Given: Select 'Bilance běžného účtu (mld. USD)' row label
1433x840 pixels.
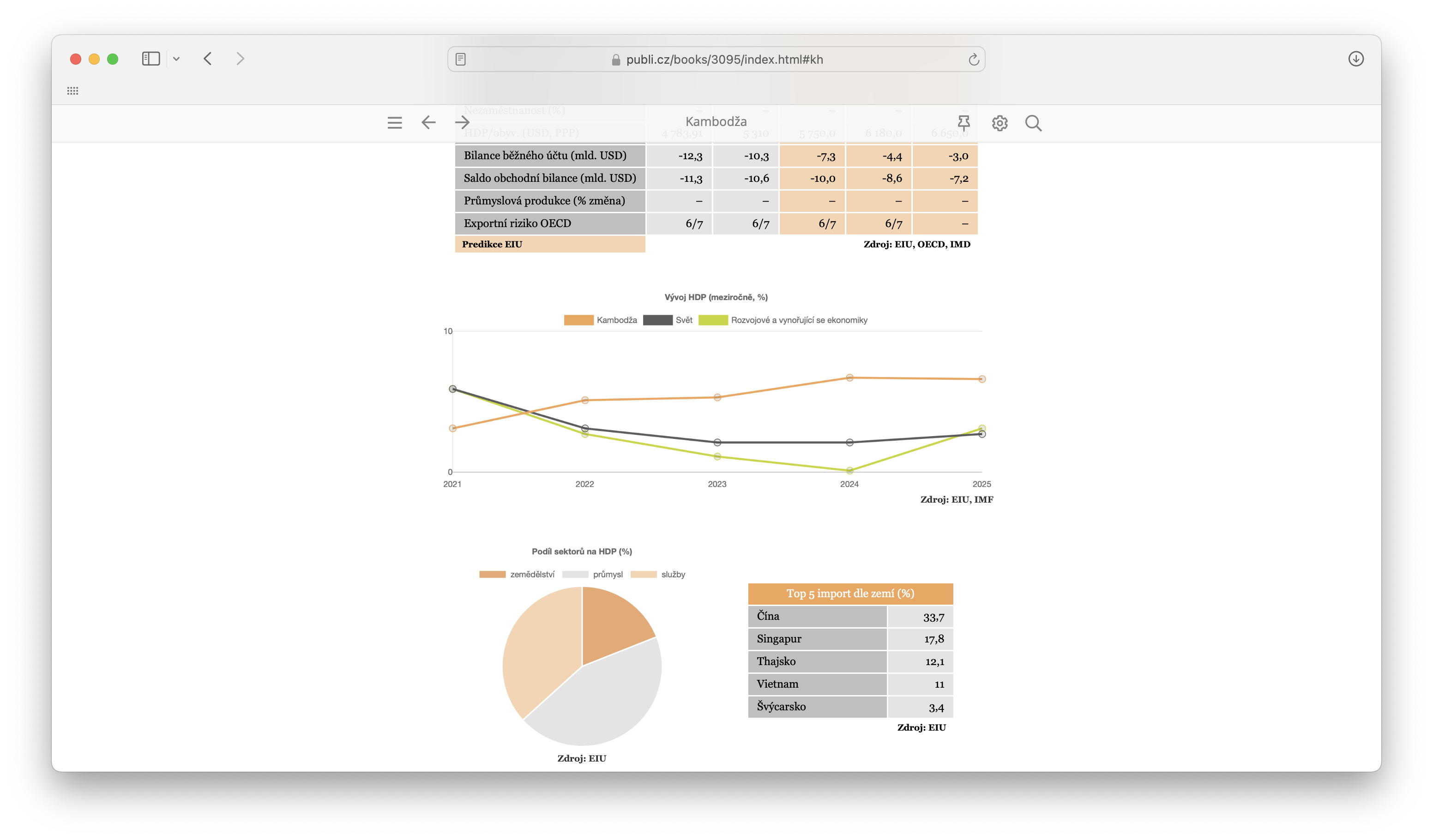Looking at the screenshot, I should point(545,156).
